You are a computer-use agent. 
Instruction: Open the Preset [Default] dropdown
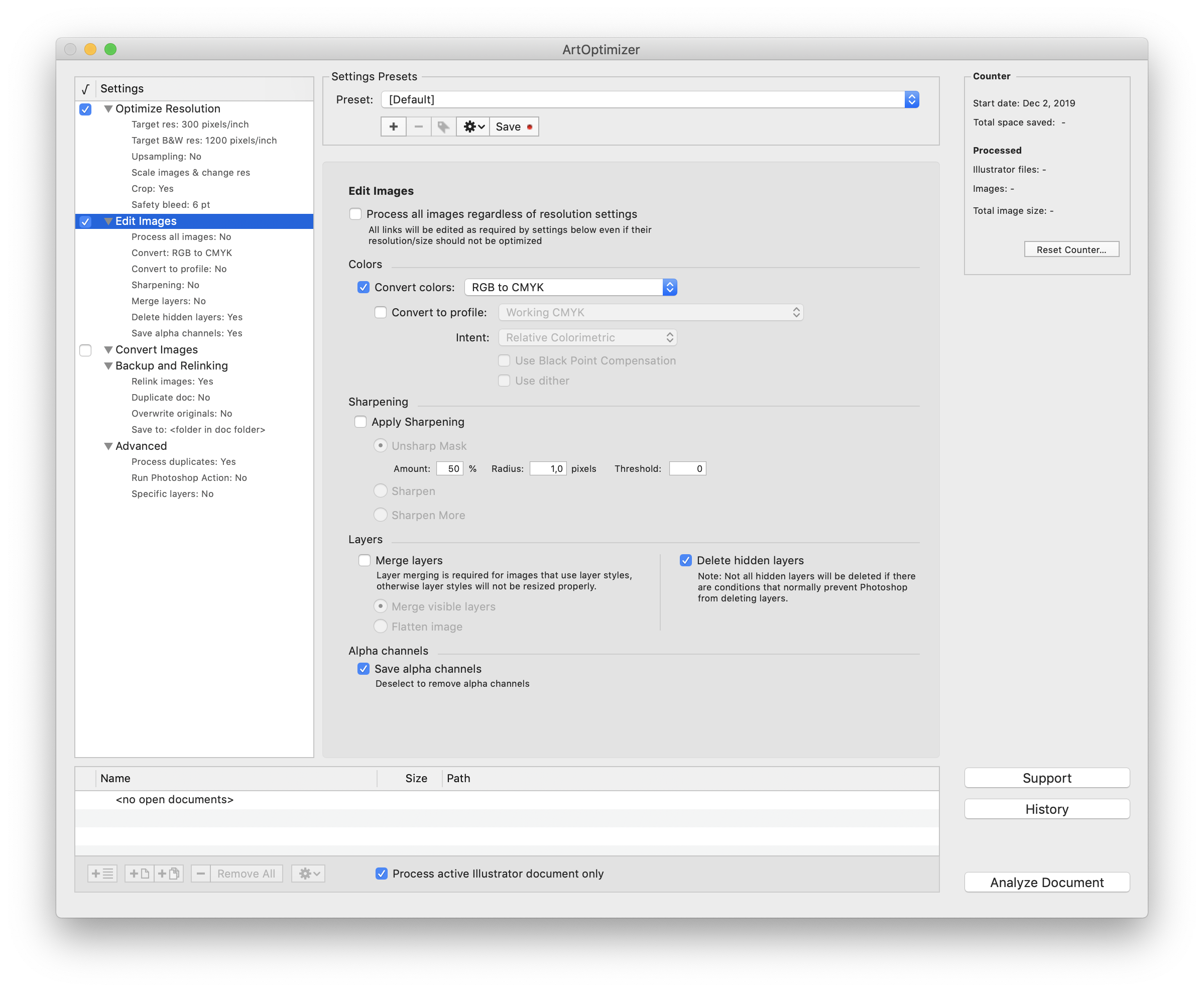(x=650, y=99)
